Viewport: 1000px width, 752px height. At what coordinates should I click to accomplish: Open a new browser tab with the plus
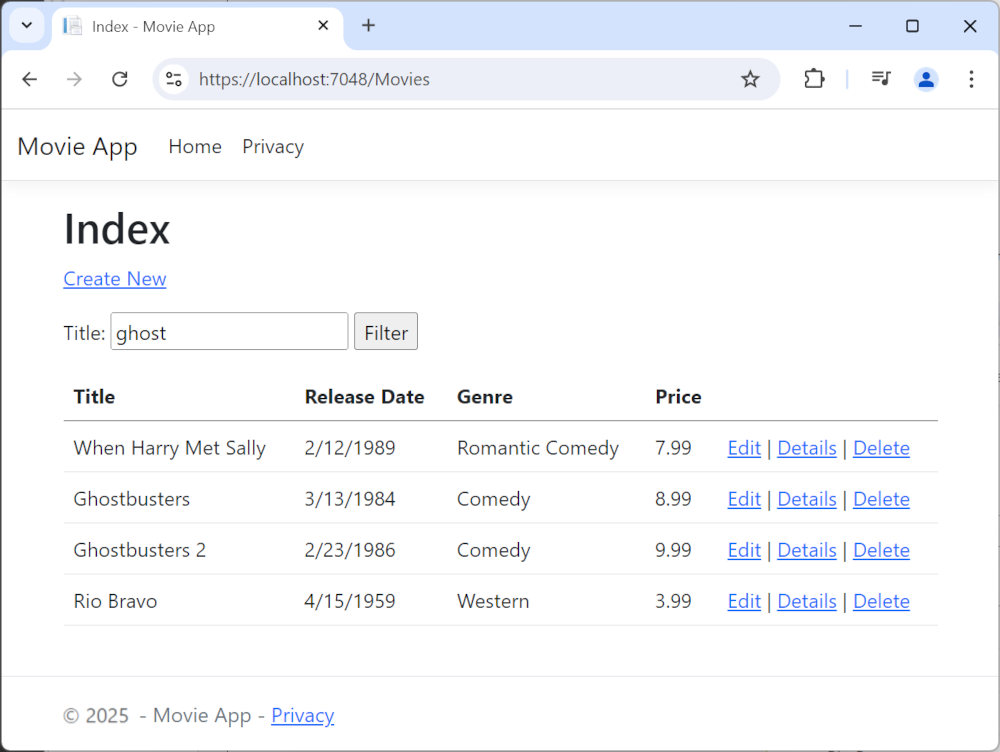coord(368,25)
